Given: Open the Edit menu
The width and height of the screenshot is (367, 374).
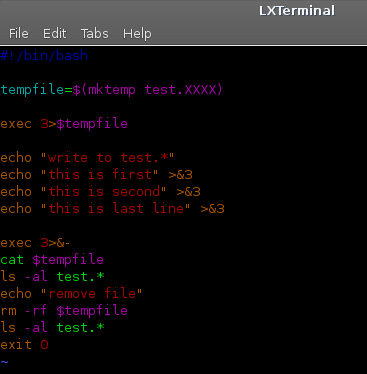Looking at the screenshot, I should click(55, 34).
